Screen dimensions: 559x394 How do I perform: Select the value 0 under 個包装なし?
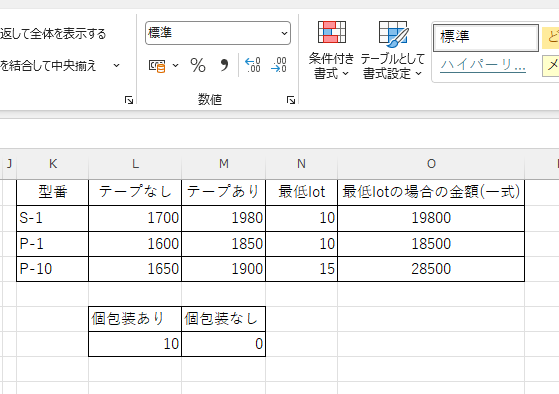tap(224, 344)
